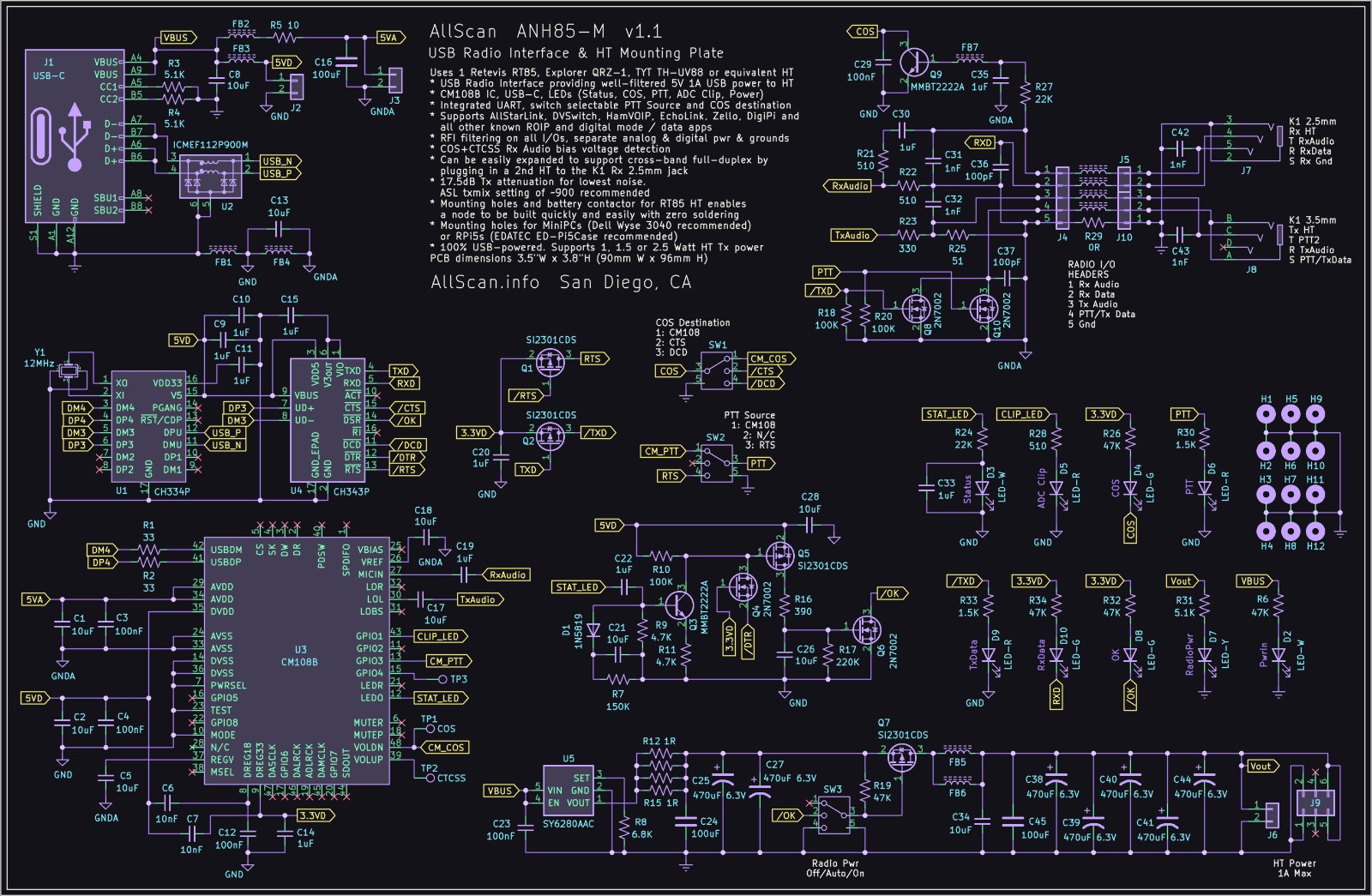This screenshot has width=1372, height=896.
Task: Select the R8 6.8K resistor
Action: click(623, 827)
